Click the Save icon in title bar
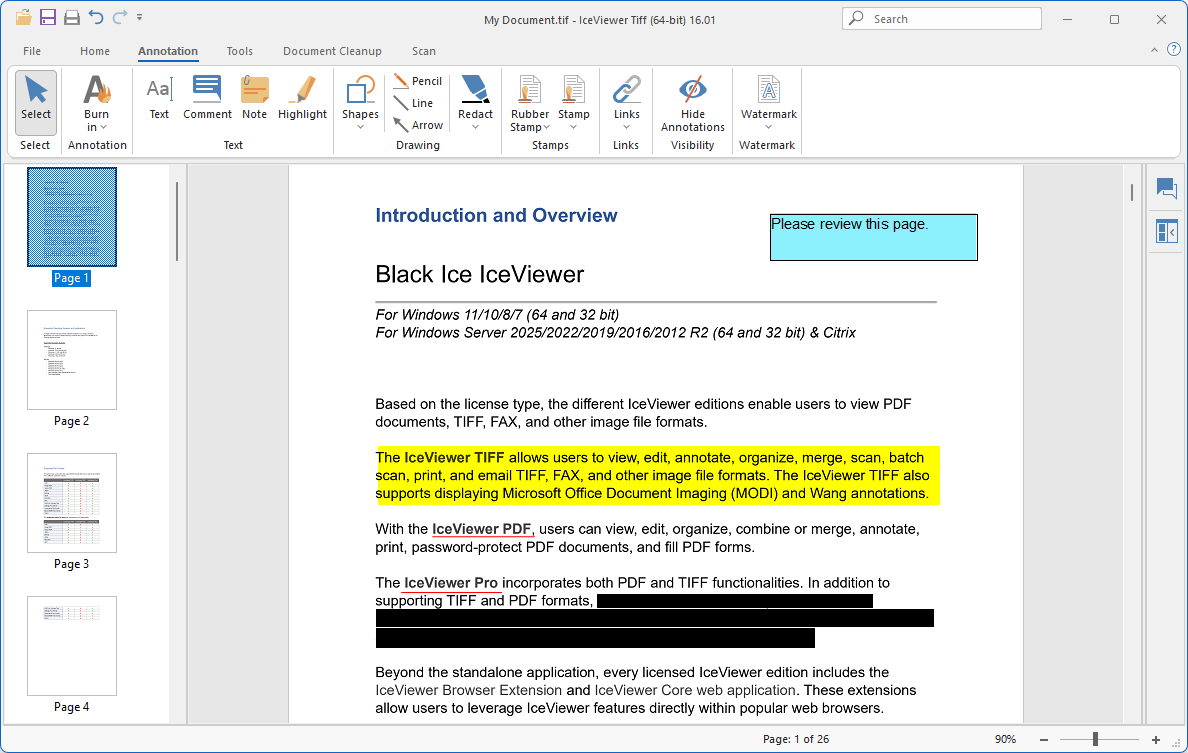 48,18
